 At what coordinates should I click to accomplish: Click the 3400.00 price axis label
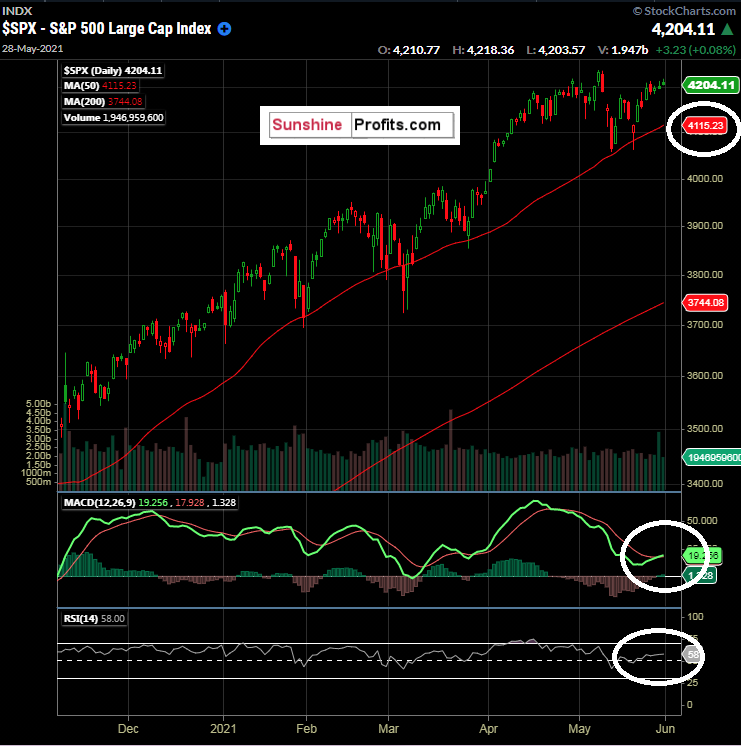click(705, 483)
